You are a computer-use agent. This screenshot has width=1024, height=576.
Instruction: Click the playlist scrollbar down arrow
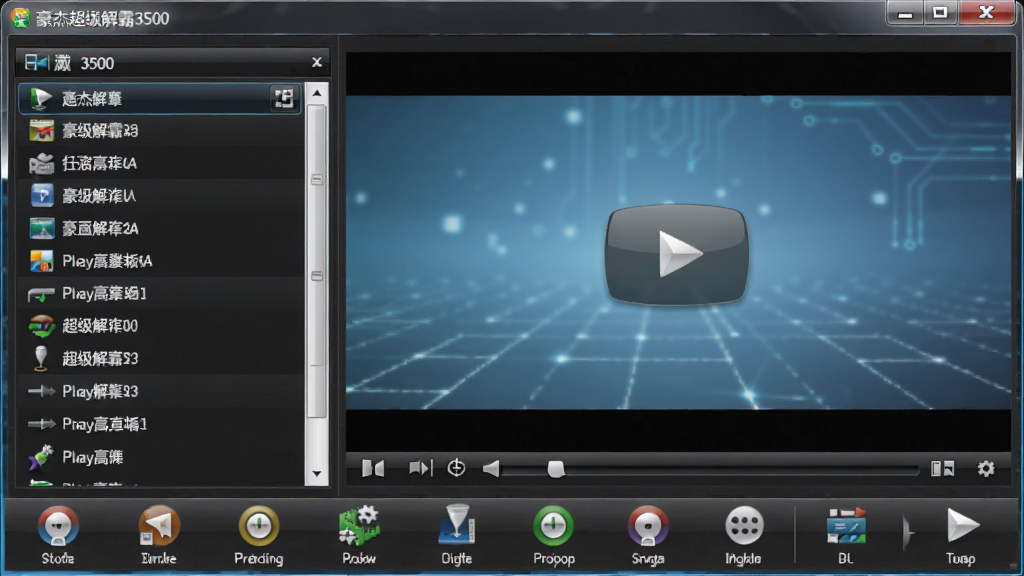317,474
